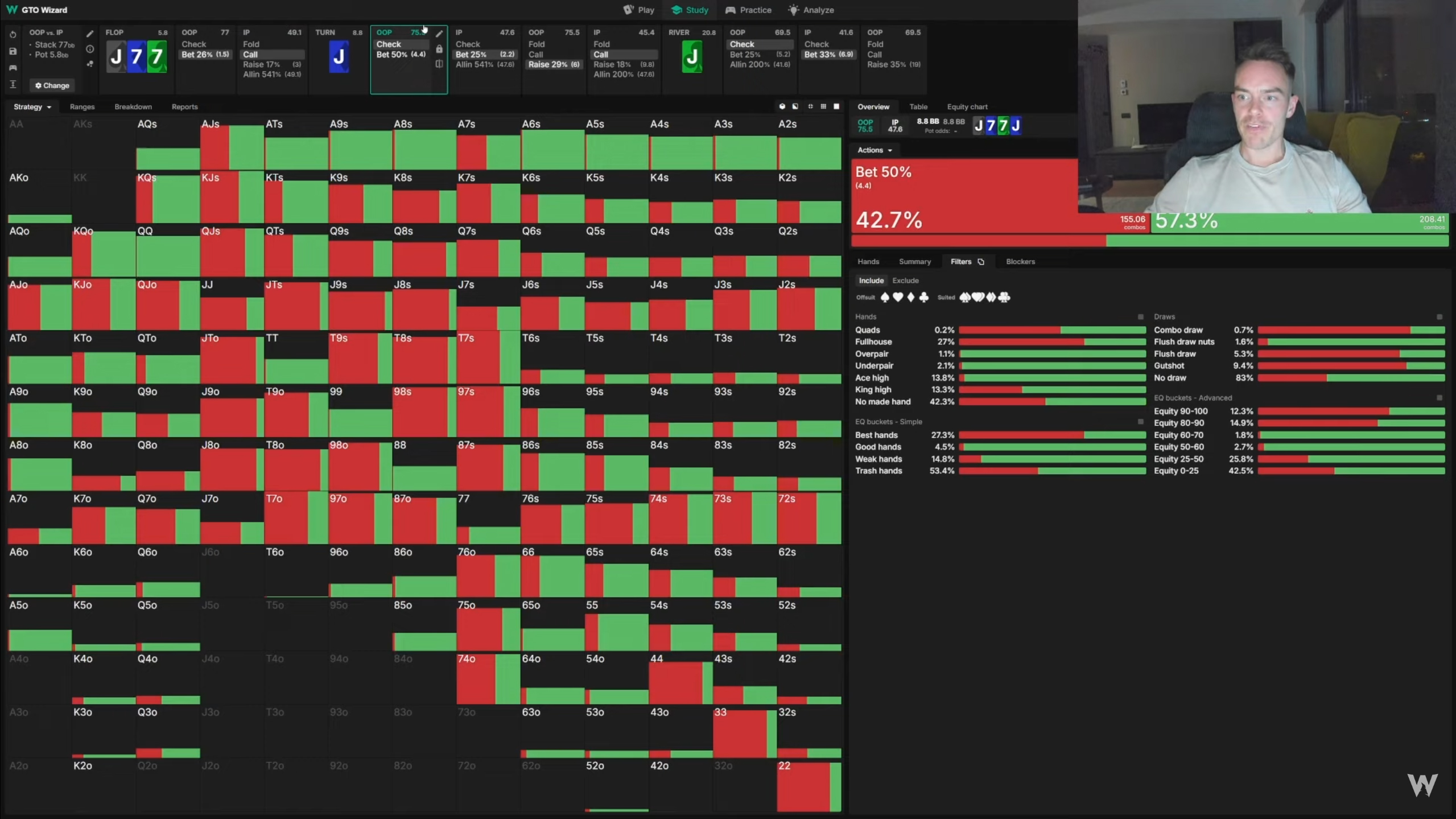Open the Blockers tab
Viewport: 1456px width, 819px height.
point(1020,262)
